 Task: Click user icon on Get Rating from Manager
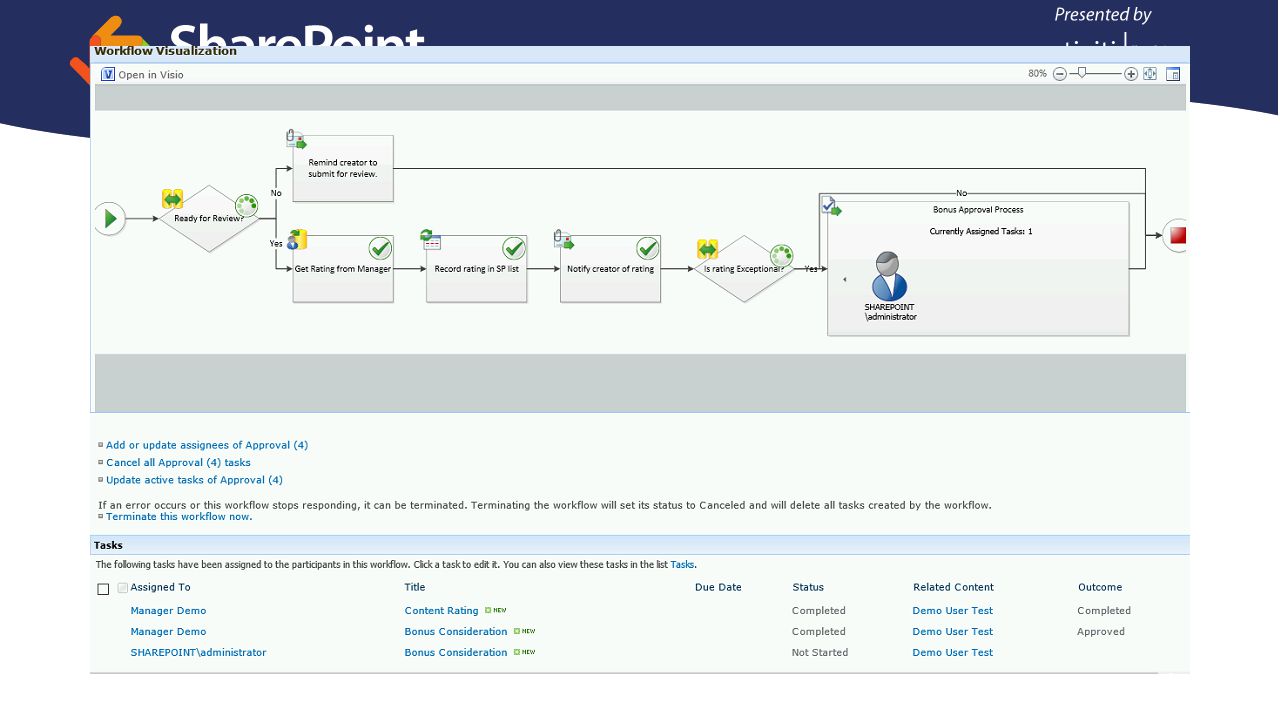(296, 240)
